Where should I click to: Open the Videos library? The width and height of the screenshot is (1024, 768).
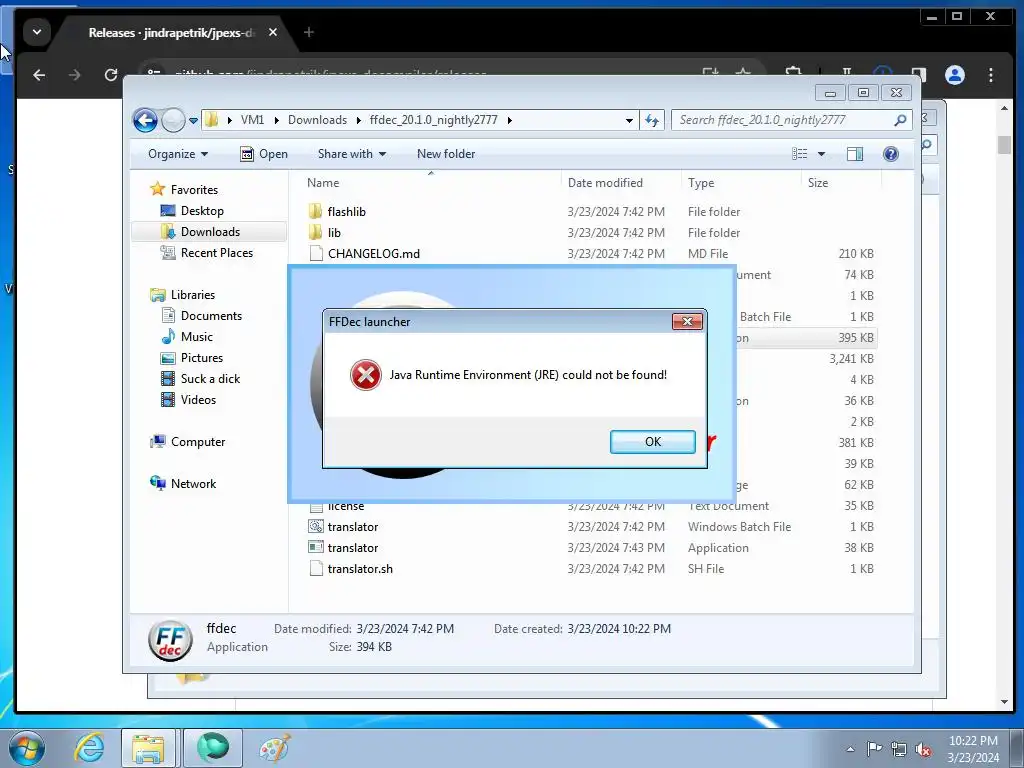[x=198, y=400]
